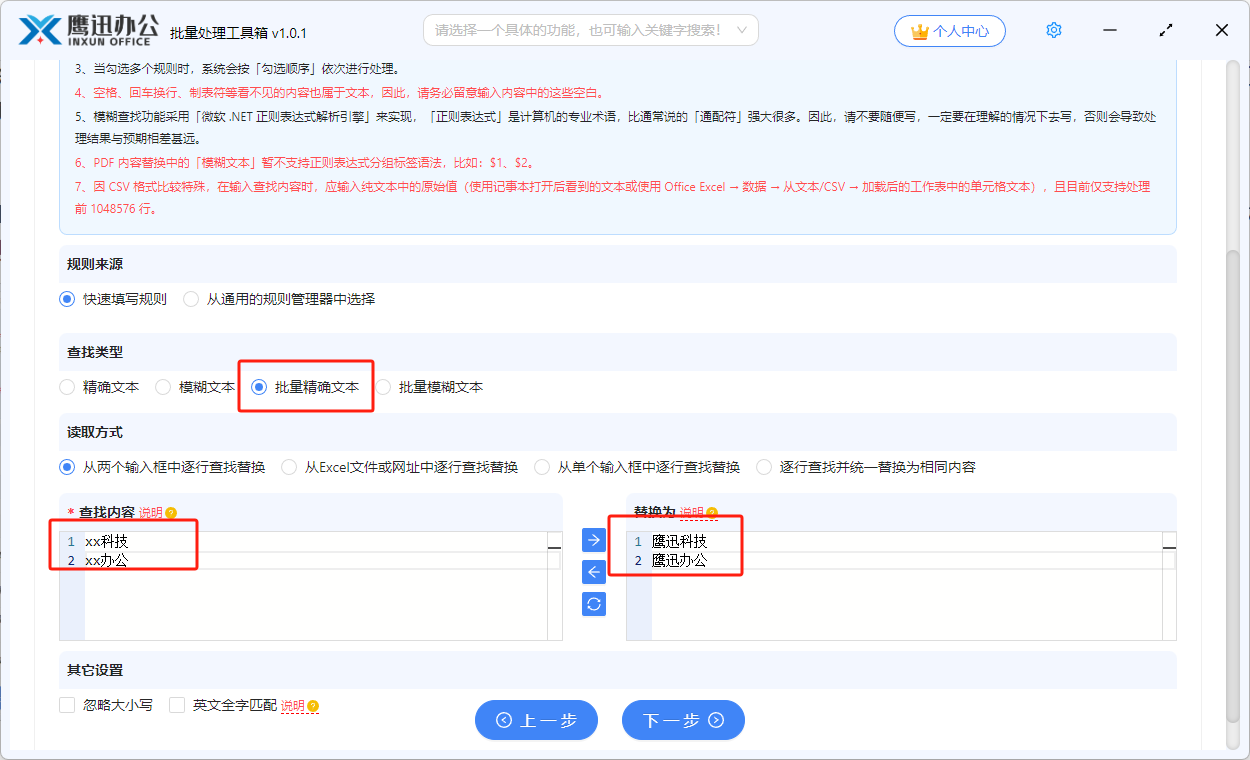Select the 模糊文本 find type

[162, 386]
